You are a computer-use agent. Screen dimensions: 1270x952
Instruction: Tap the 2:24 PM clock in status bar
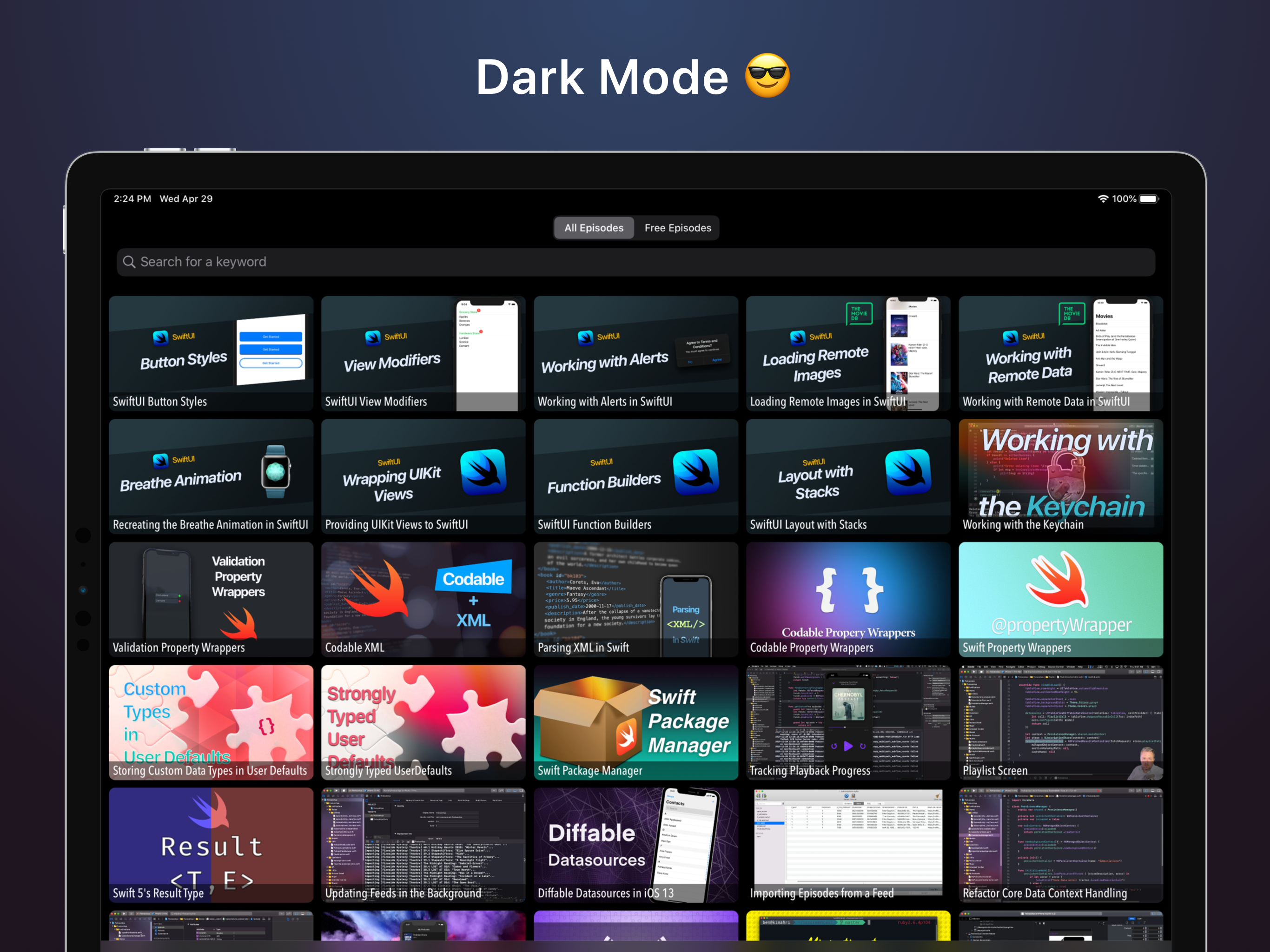(x=132, y=198)
